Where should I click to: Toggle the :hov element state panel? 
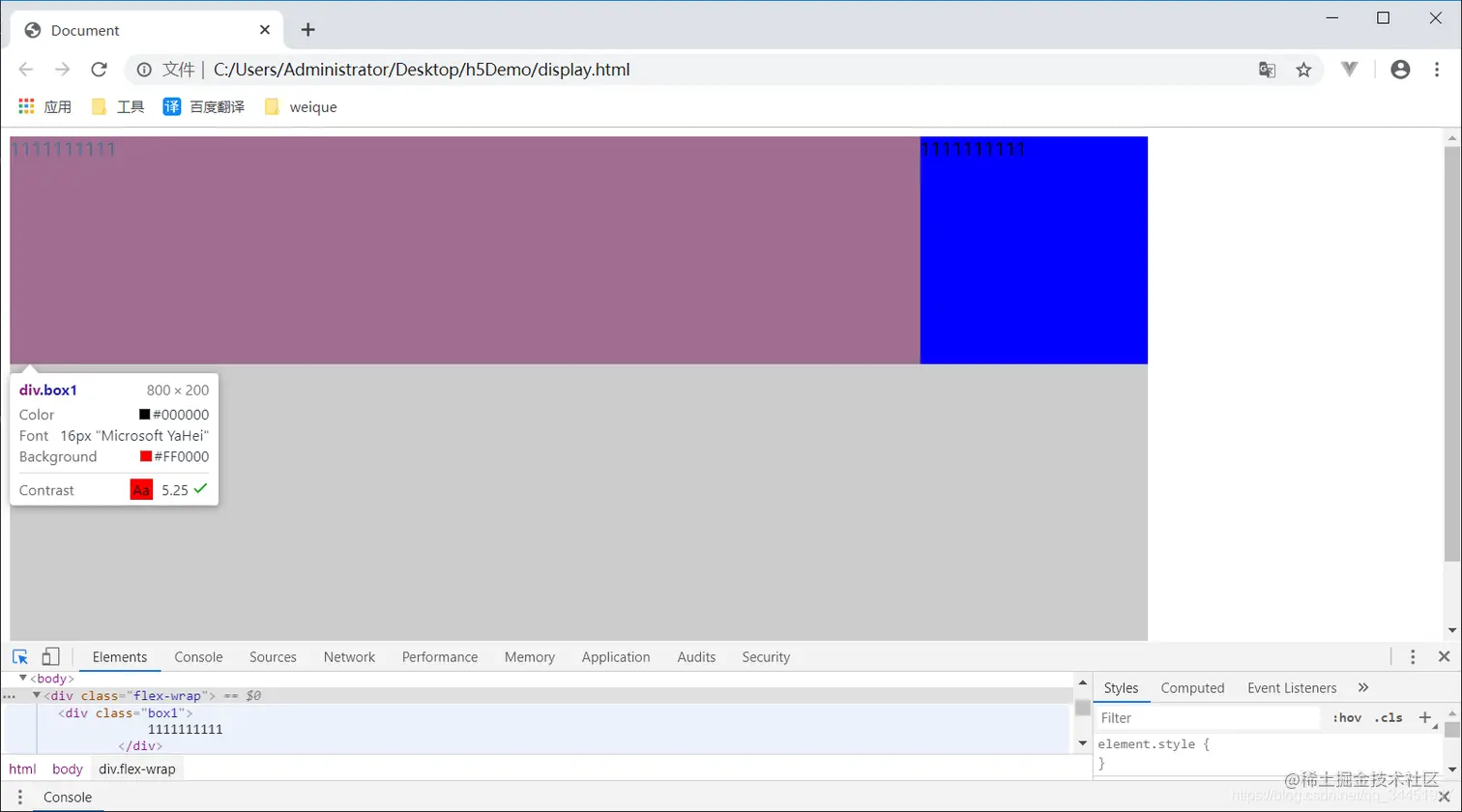1347,718
